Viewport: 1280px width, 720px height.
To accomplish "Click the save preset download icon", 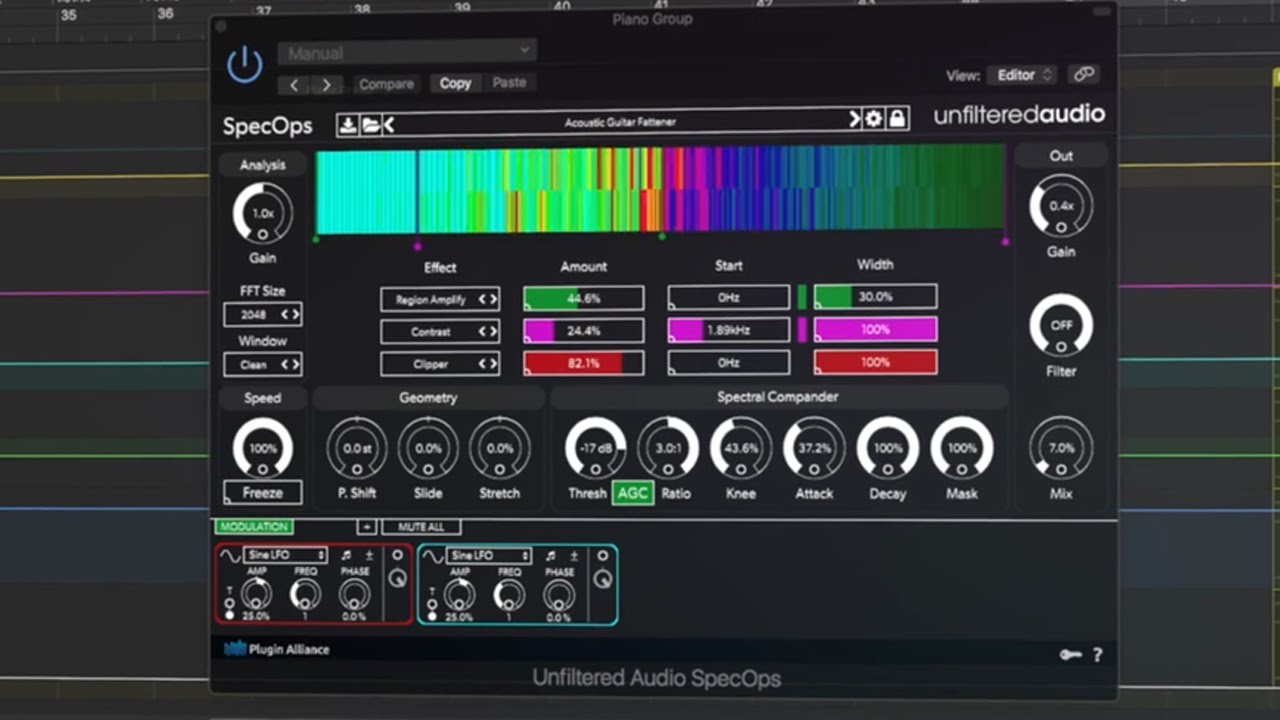I will pos(347,124).
